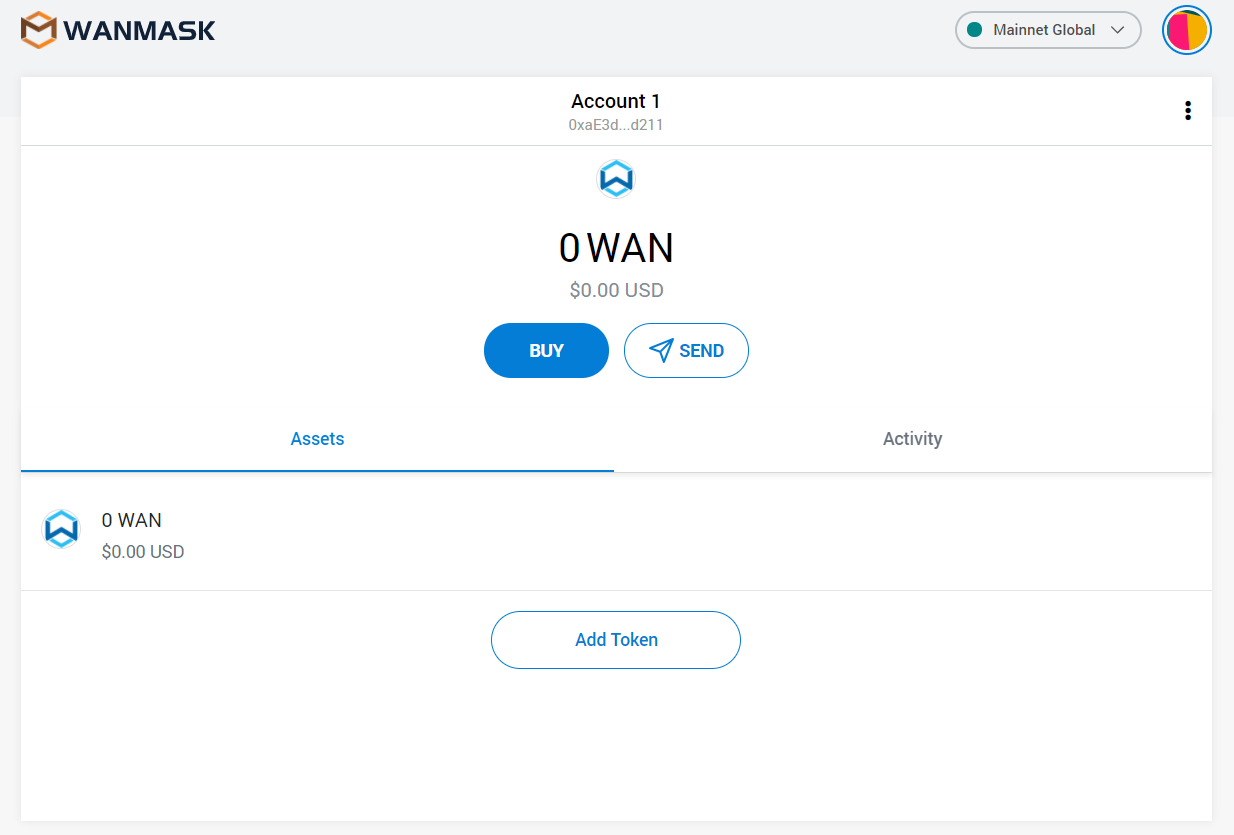This screenshot has height=835, width=1234.
Task: Click $0.00 USD in the asset row
Action: (143, 552)
